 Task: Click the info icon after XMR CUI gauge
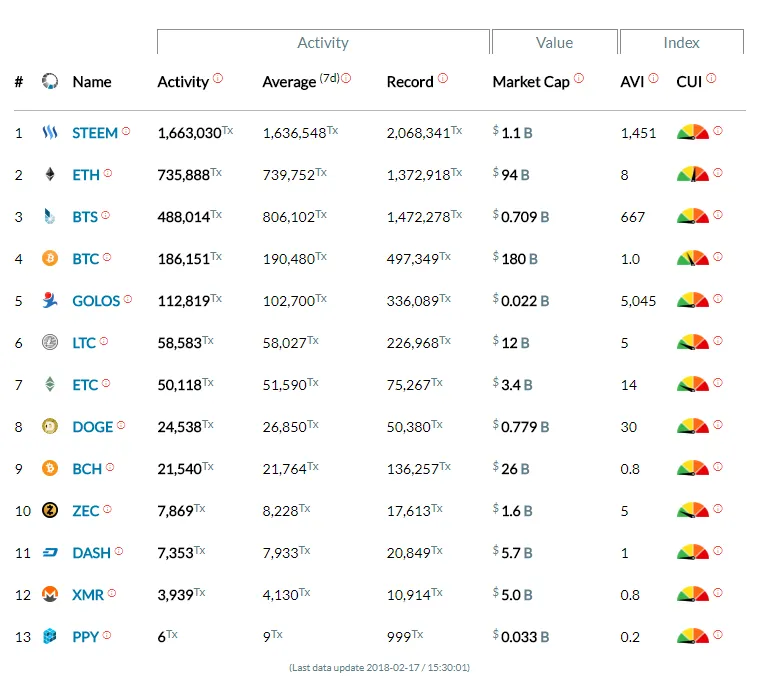click(x=718, y=593)
